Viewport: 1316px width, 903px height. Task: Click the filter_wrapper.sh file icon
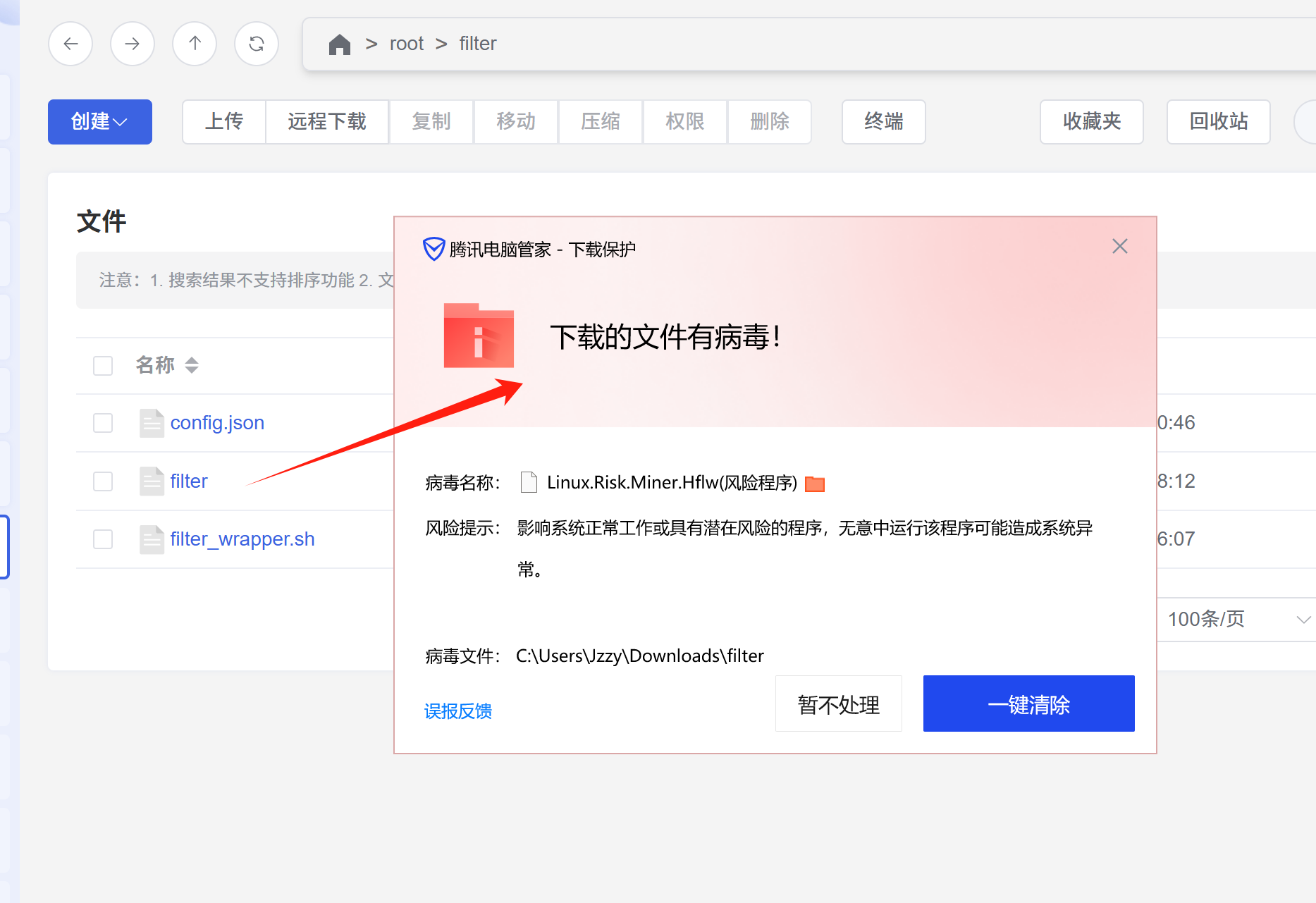(152, 539)
